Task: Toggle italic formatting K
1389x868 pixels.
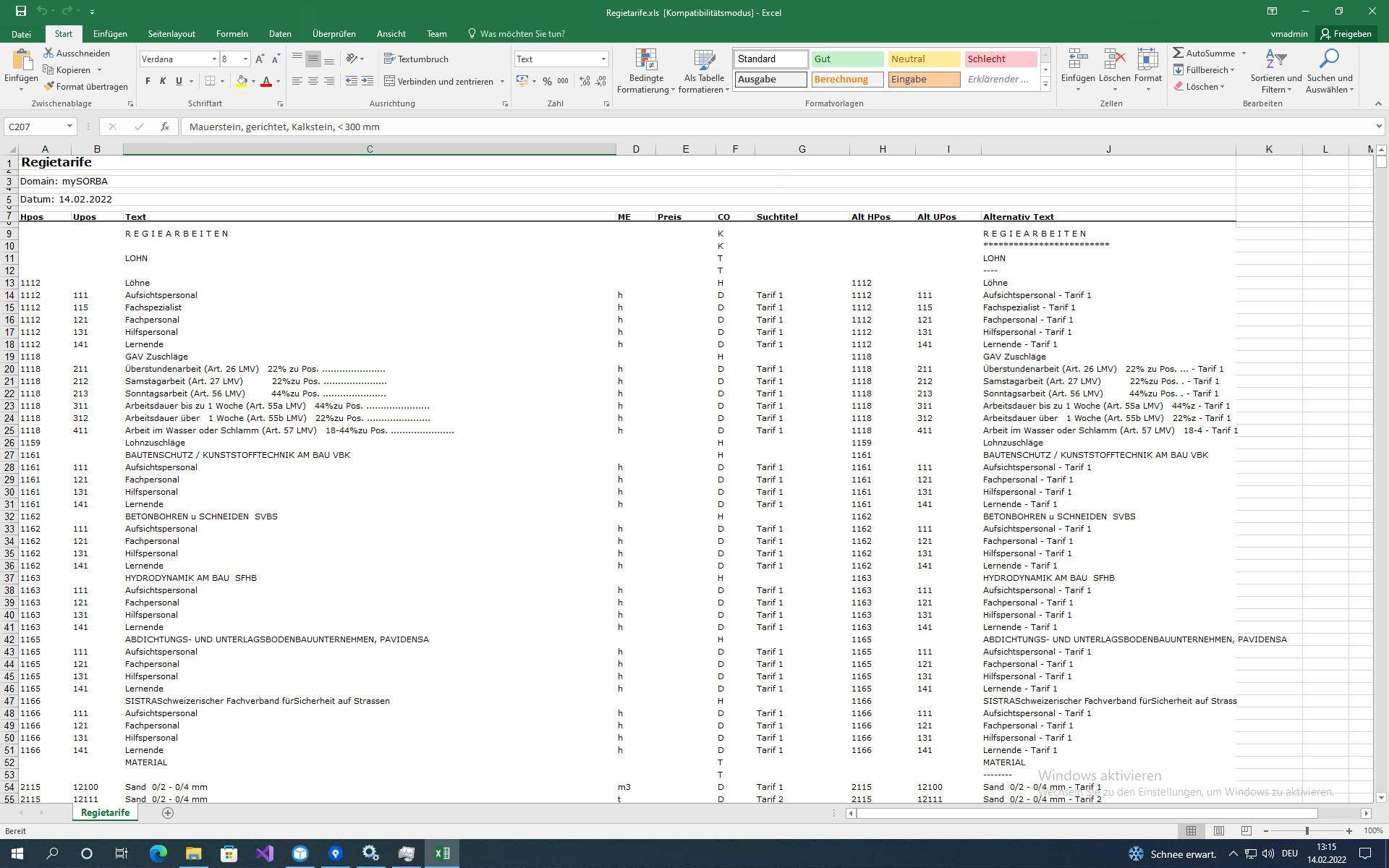Action: [163, 81]
